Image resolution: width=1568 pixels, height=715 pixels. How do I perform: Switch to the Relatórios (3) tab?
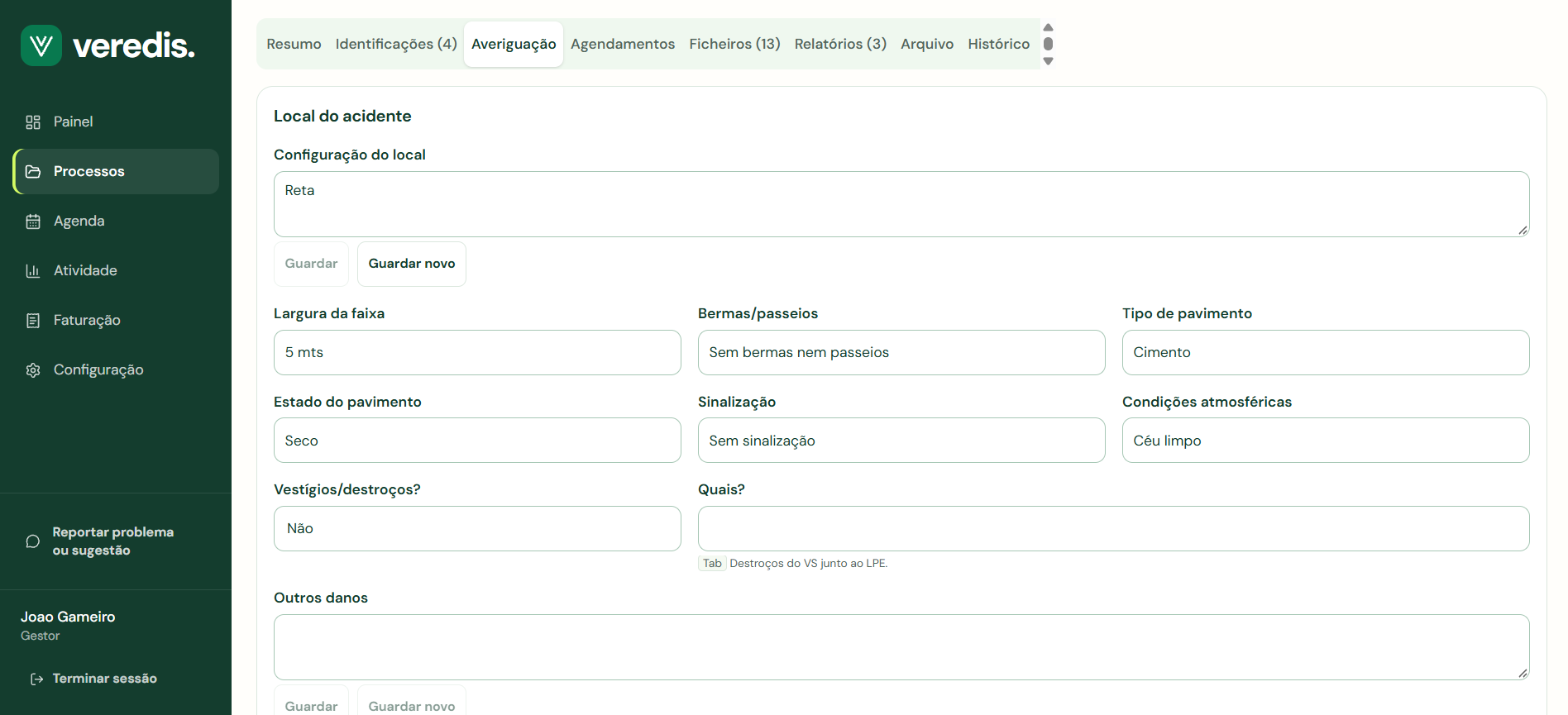[x=840, y=44]
